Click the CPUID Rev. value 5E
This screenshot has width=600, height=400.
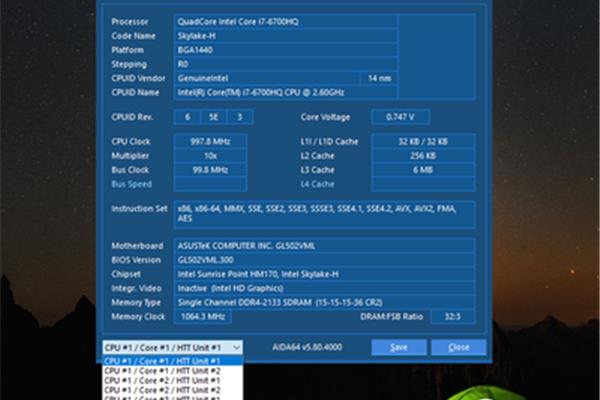pyautogui.click(x=214, y=117)
